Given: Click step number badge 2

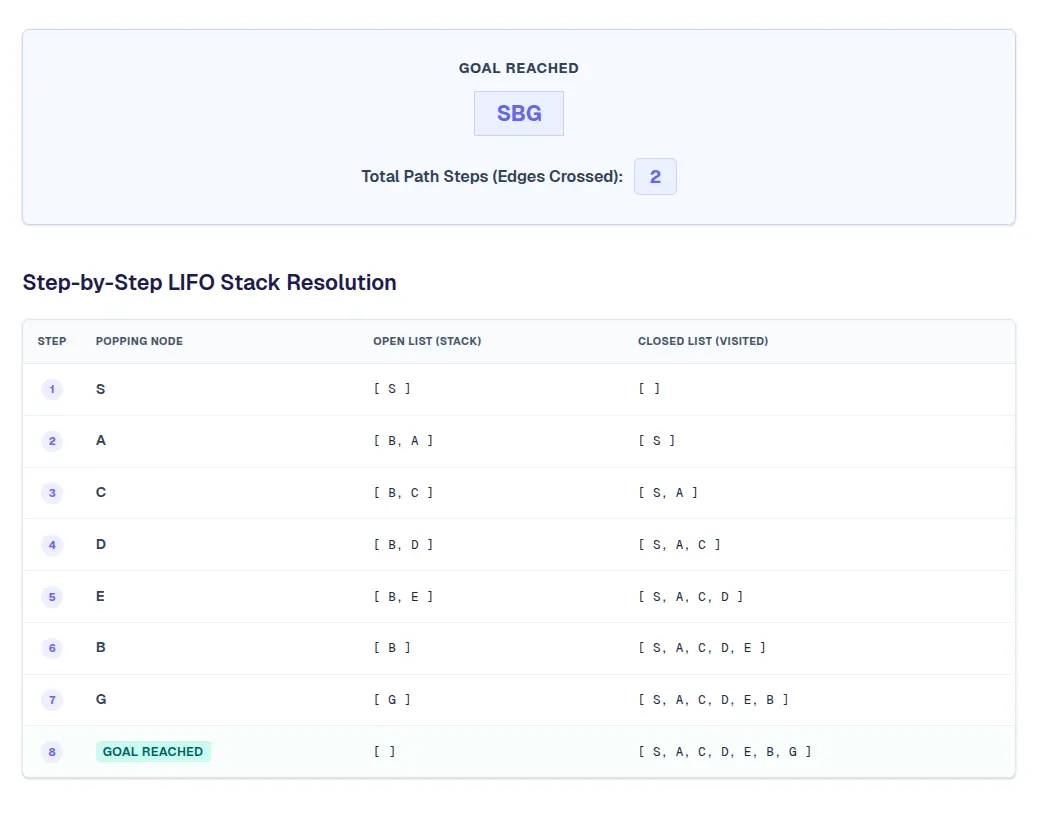Looking at the screenshot, I should point(52,441).
